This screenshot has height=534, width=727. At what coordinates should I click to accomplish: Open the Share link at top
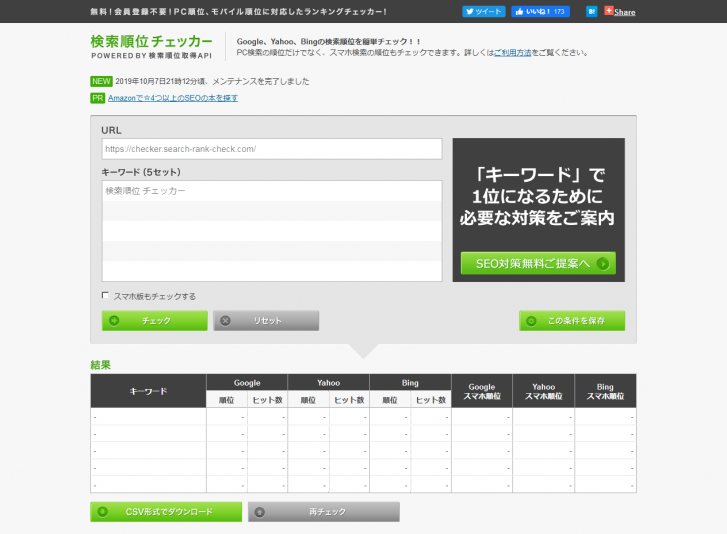625,13
